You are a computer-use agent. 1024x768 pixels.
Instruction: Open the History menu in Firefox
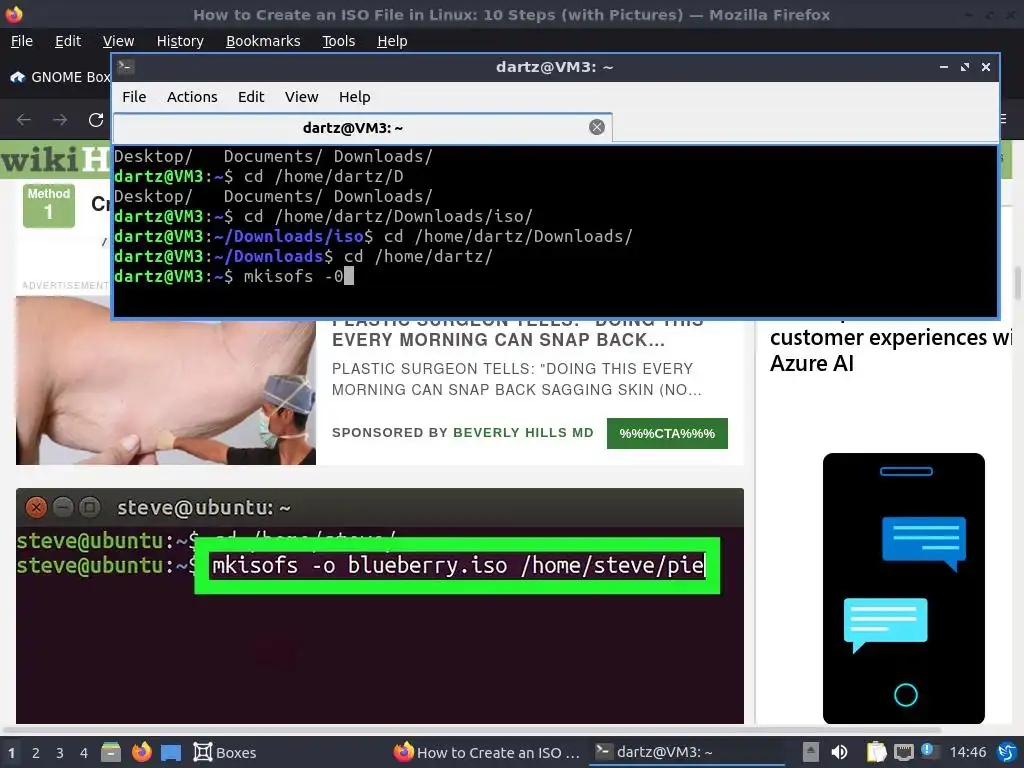[180, 41]
